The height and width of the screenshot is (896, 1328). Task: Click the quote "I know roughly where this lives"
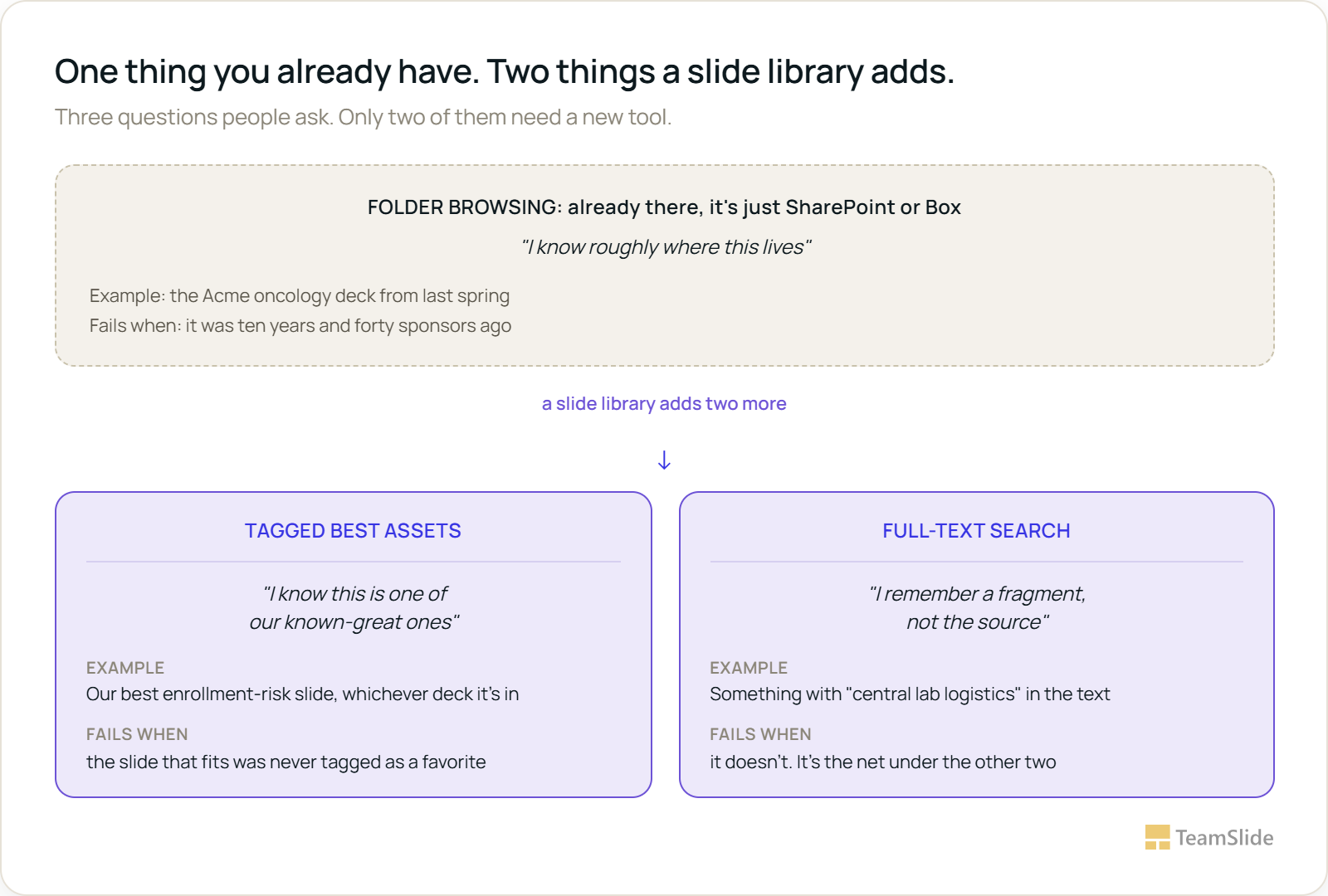point(666,247)
